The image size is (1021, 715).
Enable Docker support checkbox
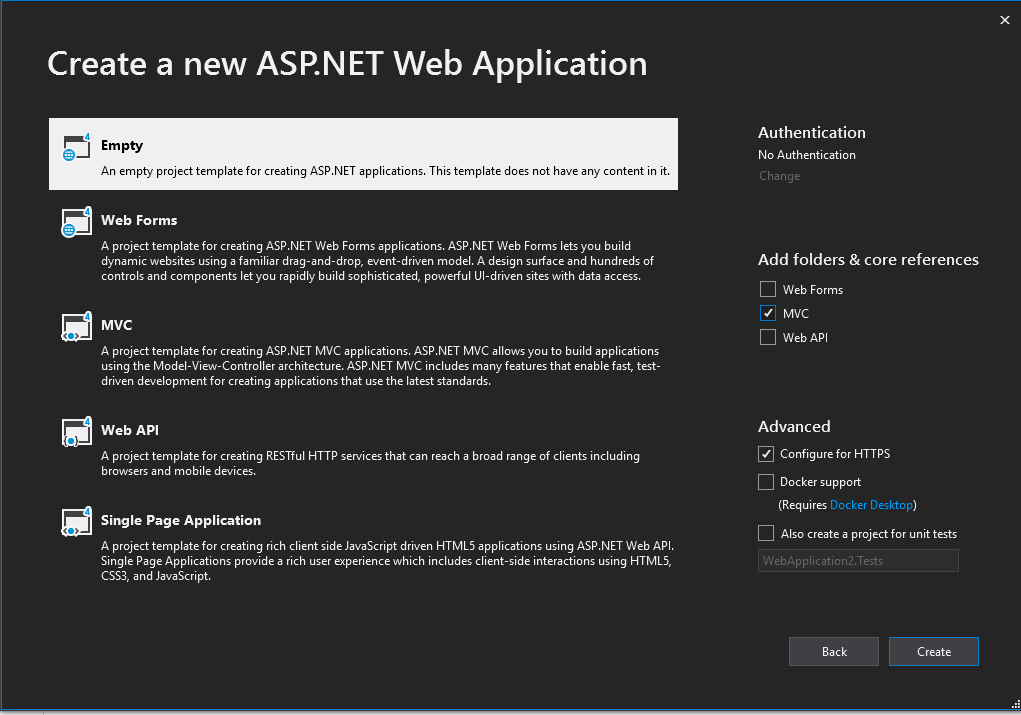766,482
